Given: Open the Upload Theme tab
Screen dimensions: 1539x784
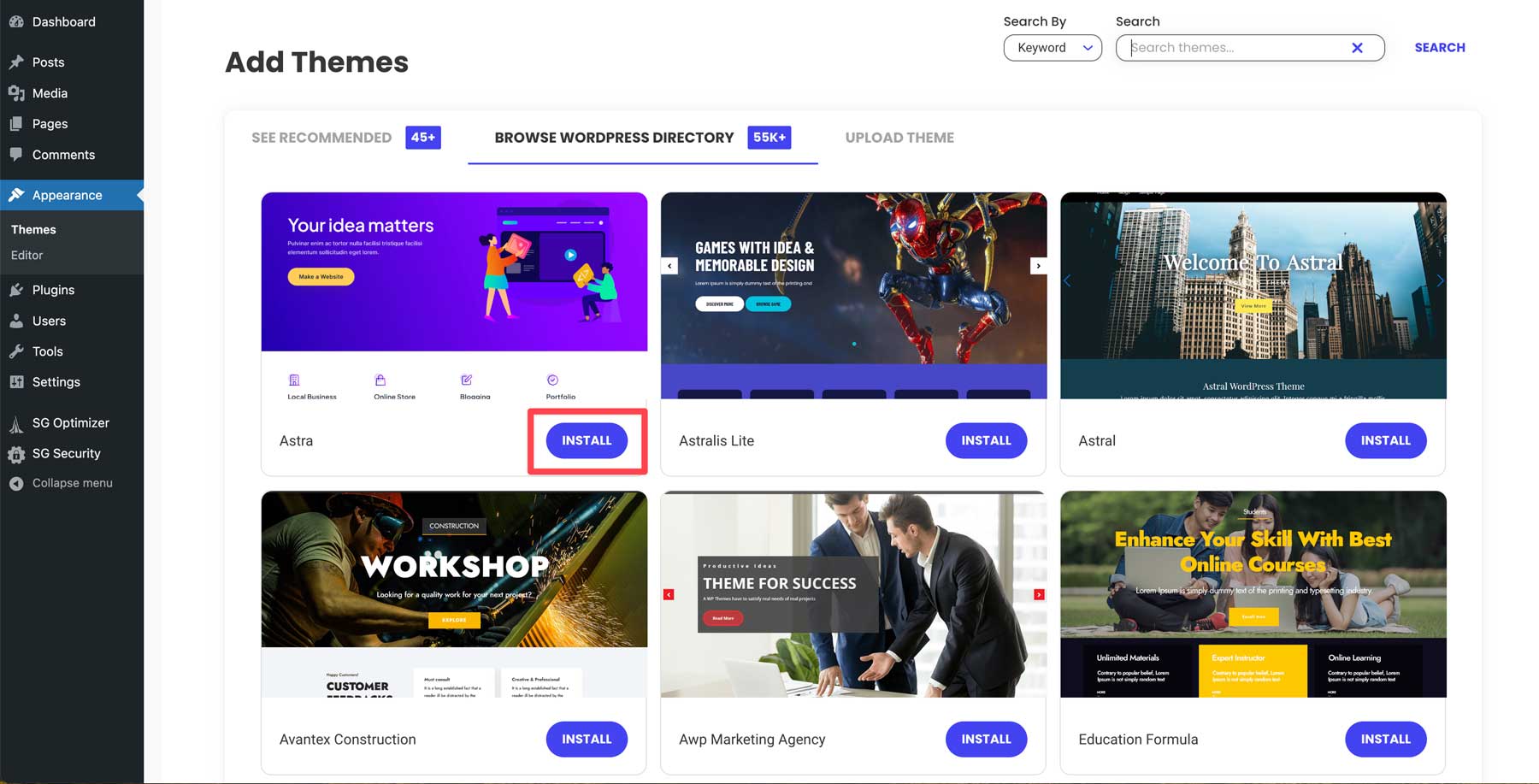Looking at the screenshot, I should [x=899, y=137].
